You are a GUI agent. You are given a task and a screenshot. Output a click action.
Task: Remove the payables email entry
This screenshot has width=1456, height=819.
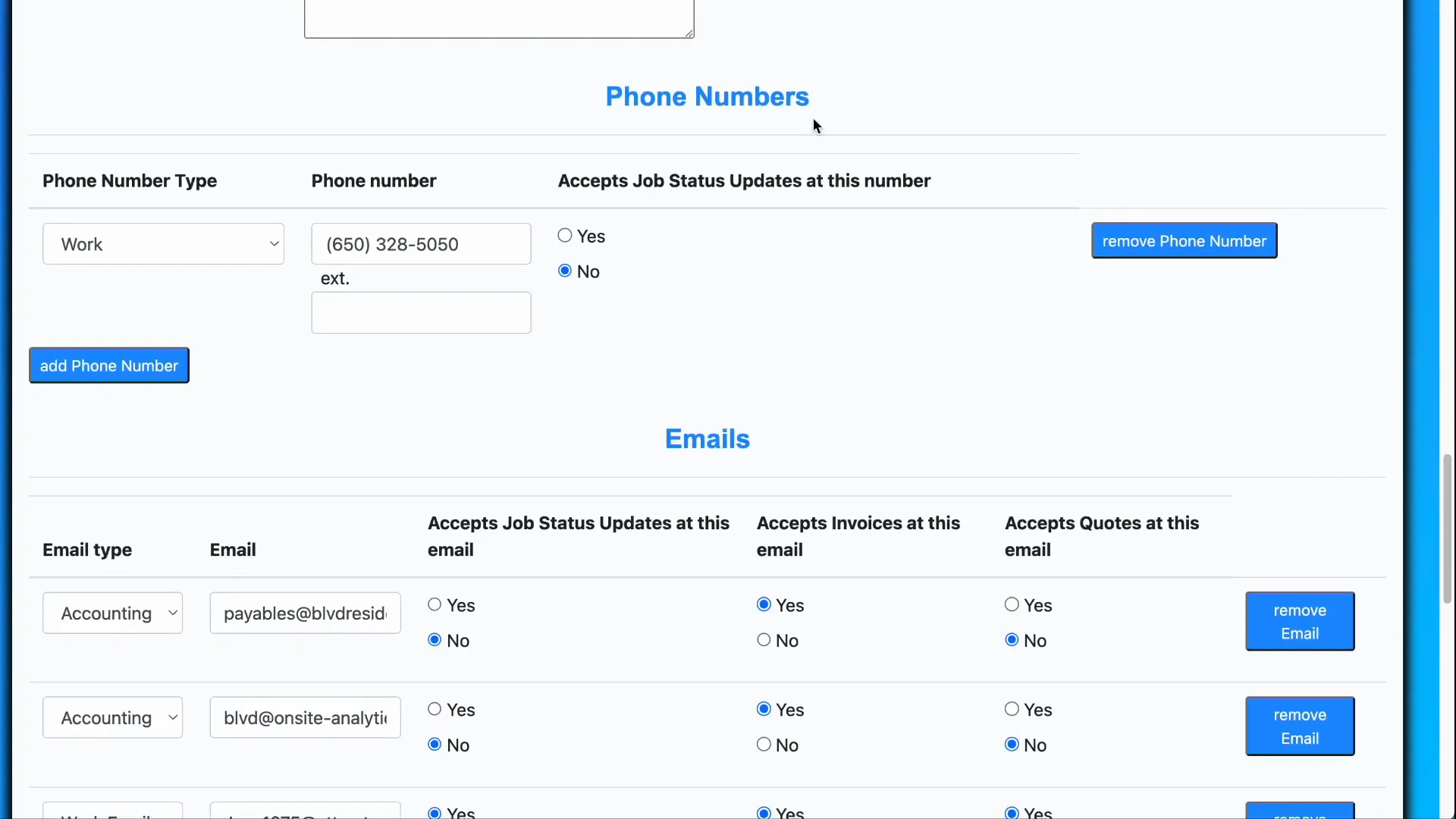point(1299,620)
